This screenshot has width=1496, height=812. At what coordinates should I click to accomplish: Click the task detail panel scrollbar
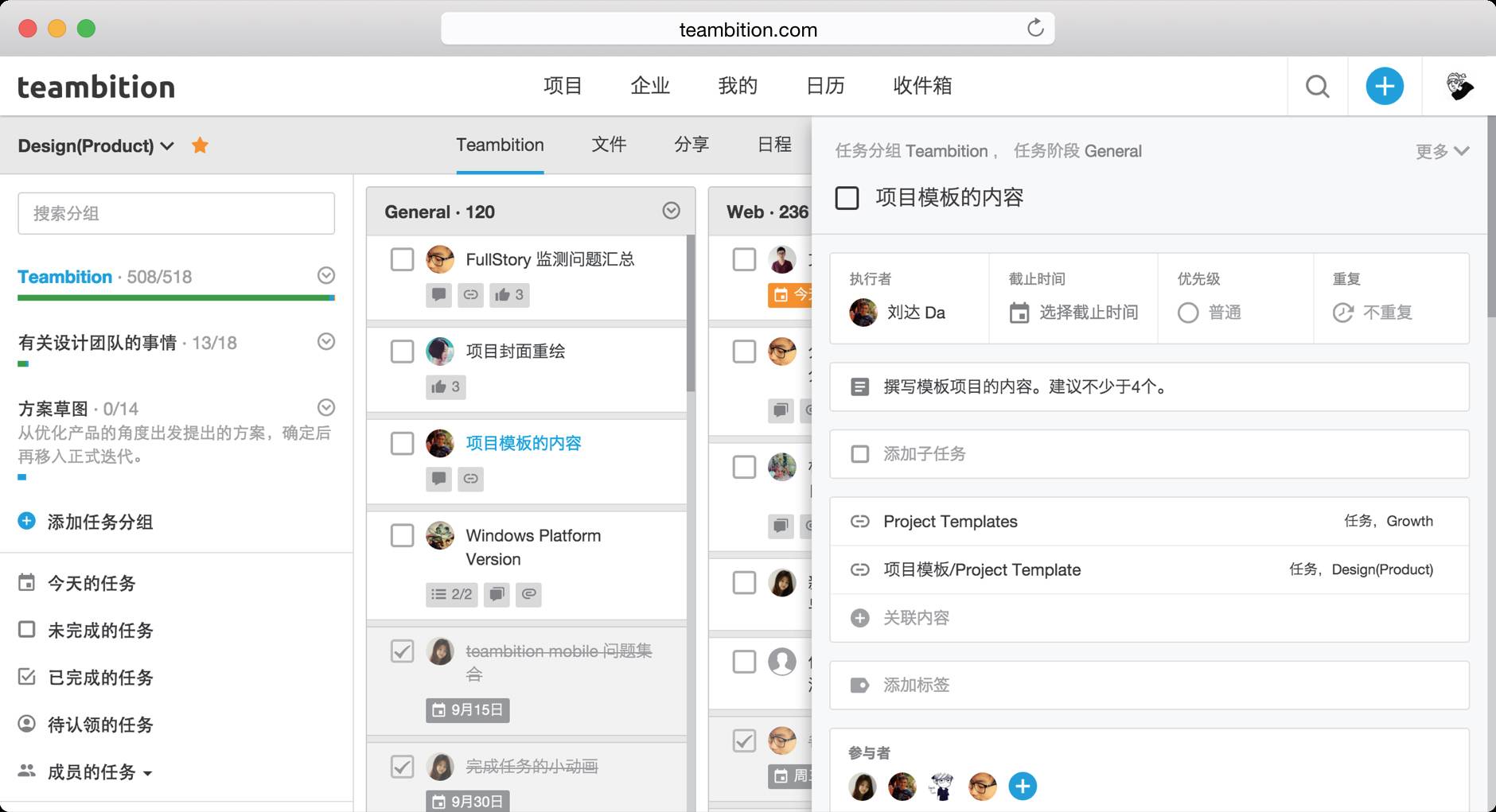(x=1491, y=216)
